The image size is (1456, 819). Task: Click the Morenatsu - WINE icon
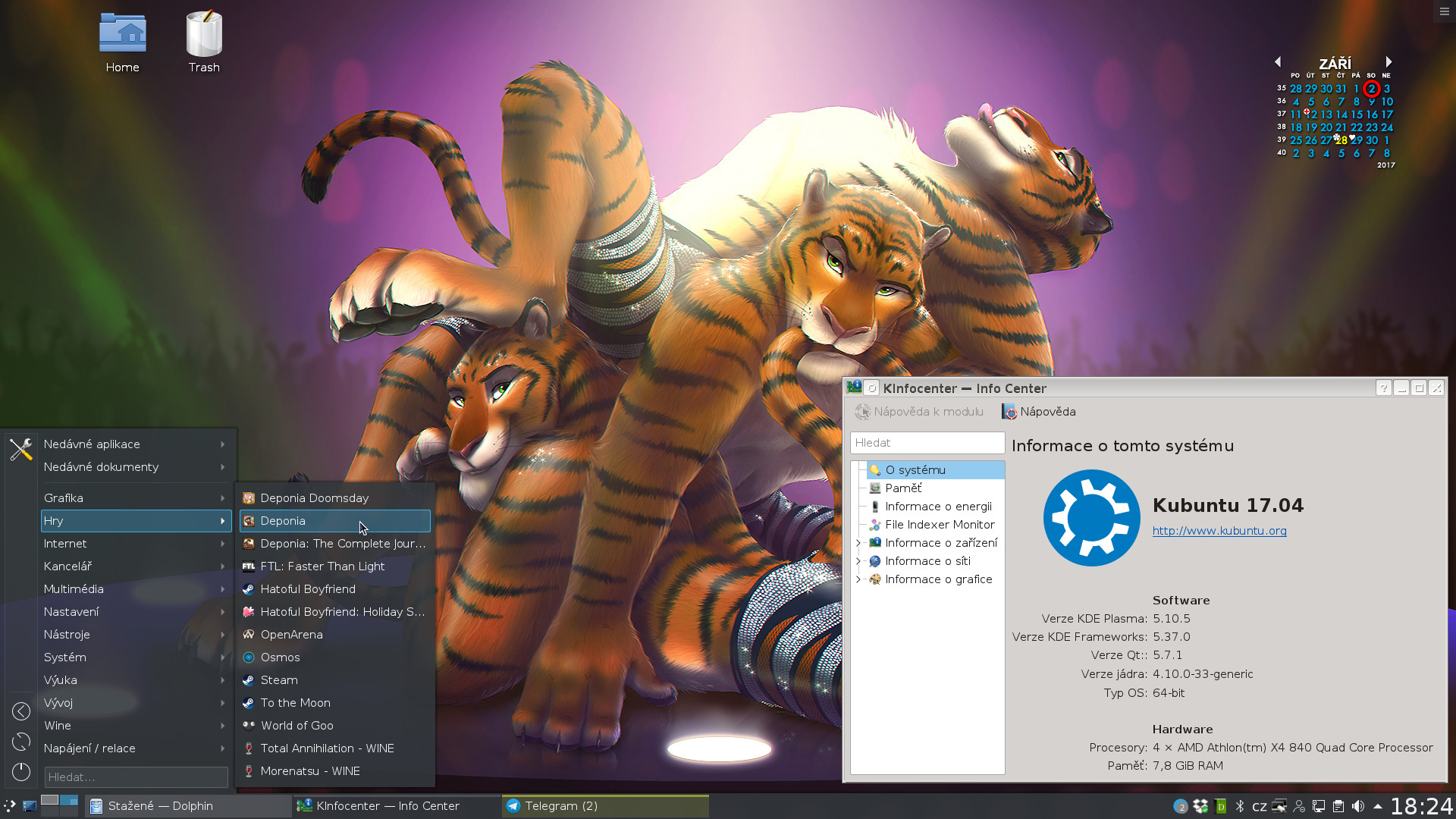249,771
